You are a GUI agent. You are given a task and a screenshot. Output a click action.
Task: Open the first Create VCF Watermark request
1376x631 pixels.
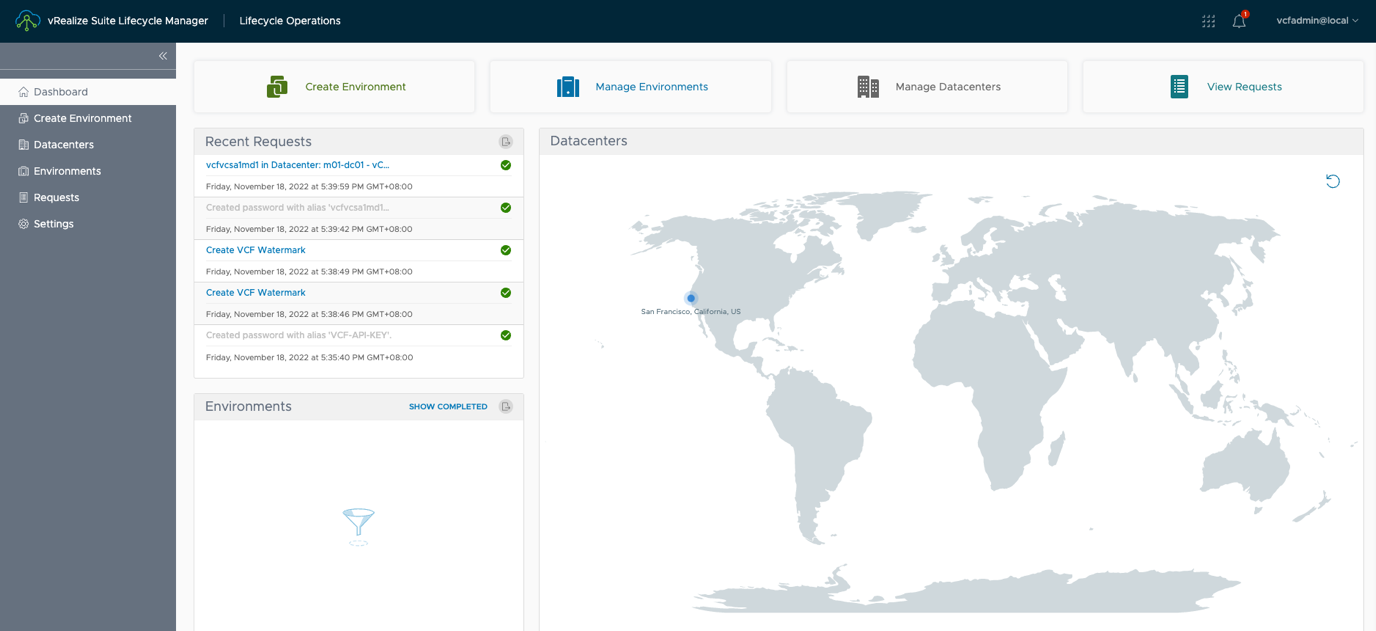pyautogui.click(x=256, y=250)
